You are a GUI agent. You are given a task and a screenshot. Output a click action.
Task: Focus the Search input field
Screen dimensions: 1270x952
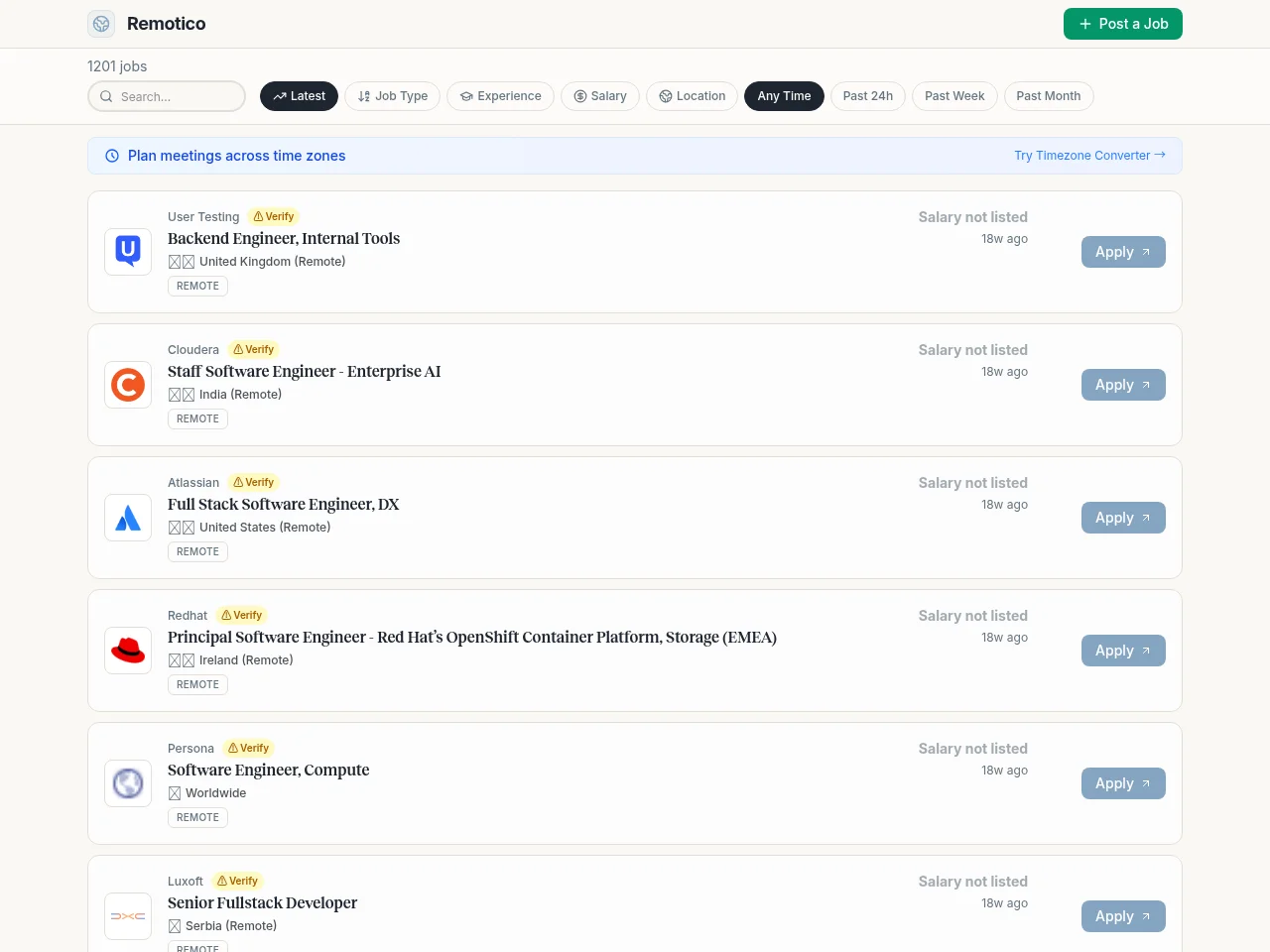167,96
